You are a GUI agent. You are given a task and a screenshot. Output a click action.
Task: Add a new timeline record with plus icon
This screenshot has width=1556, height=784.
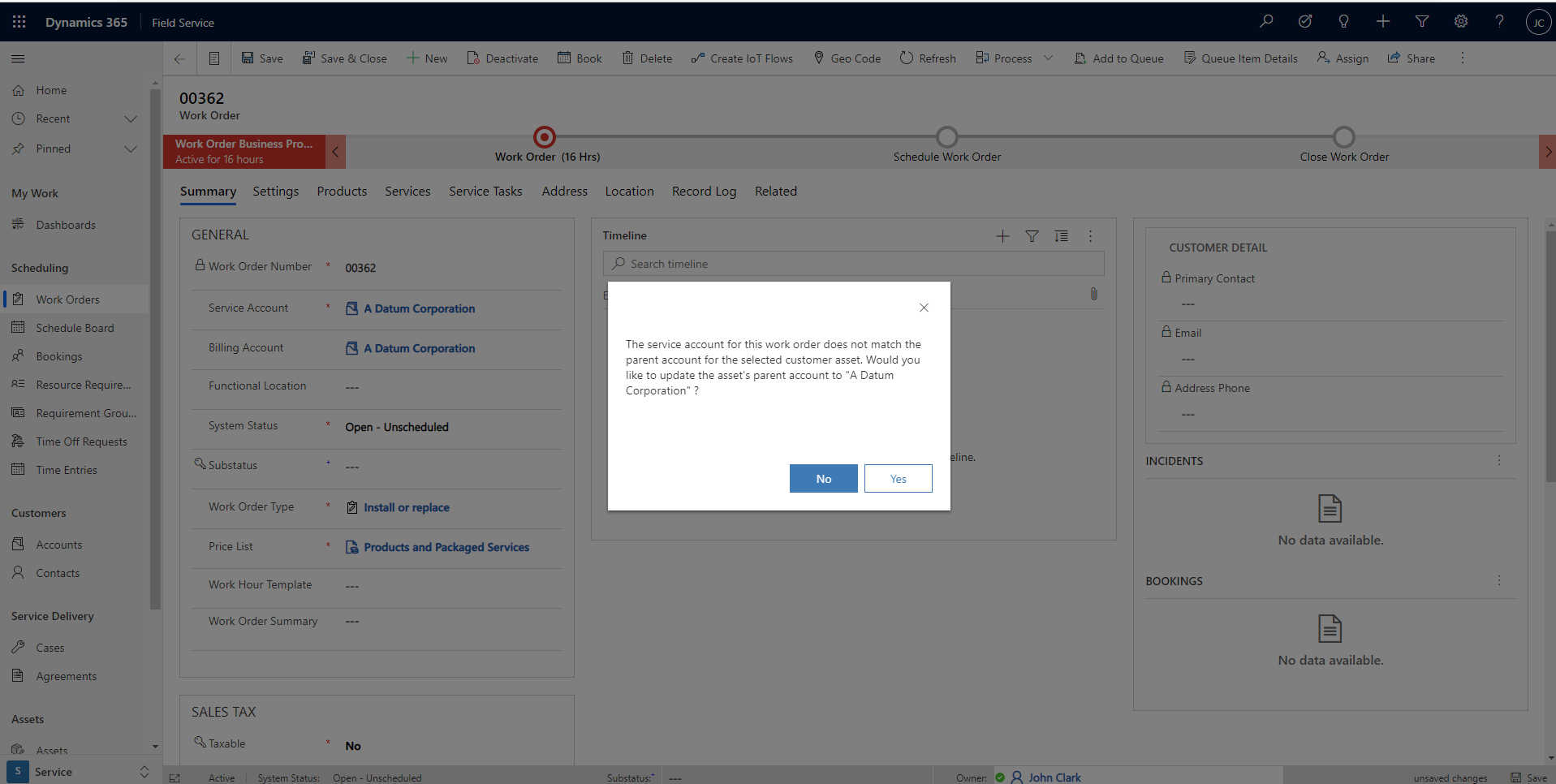(x=1002, y=236)
